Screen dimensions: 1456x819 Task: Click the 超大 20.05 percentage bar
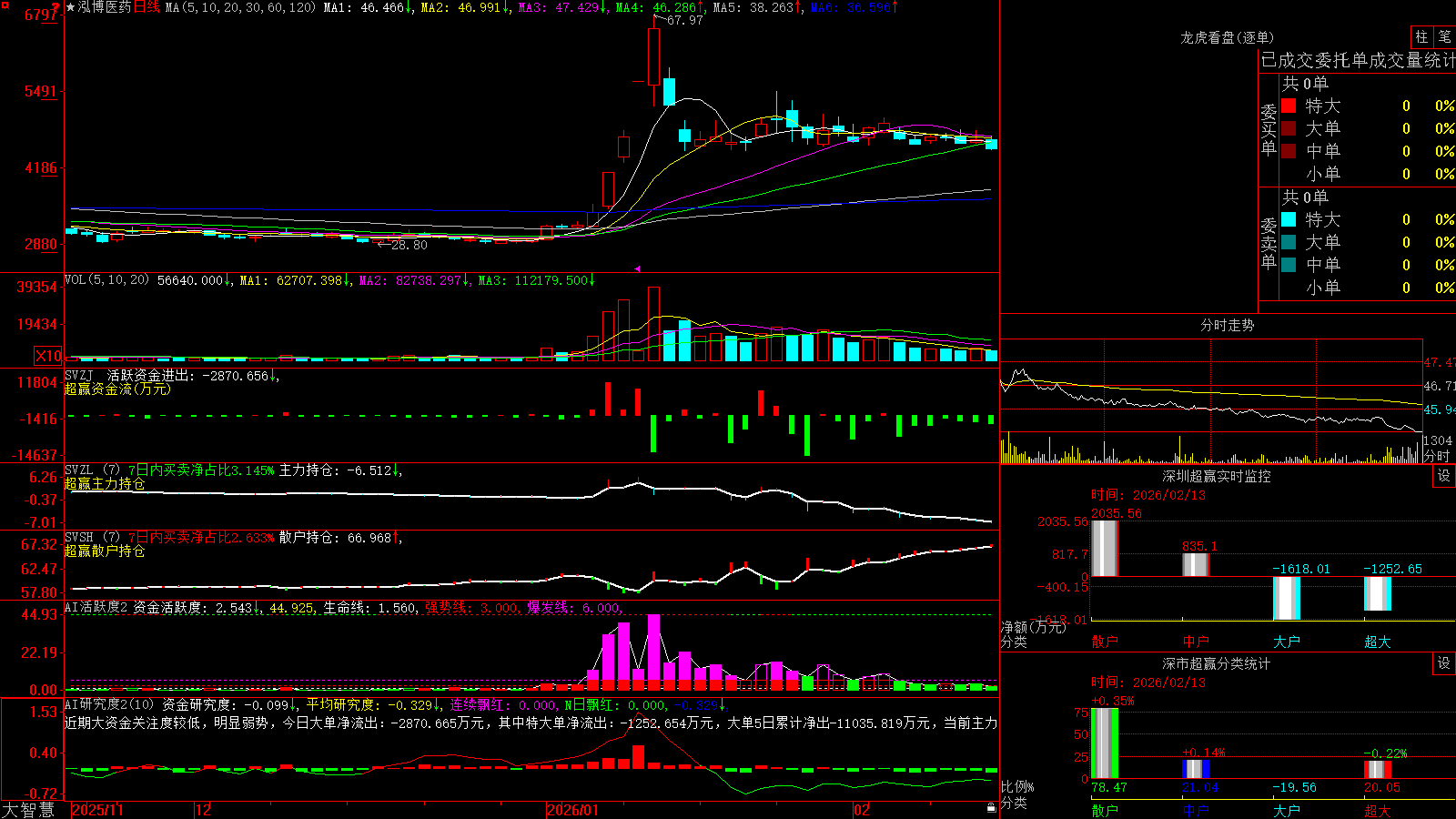pos(1377,769)
